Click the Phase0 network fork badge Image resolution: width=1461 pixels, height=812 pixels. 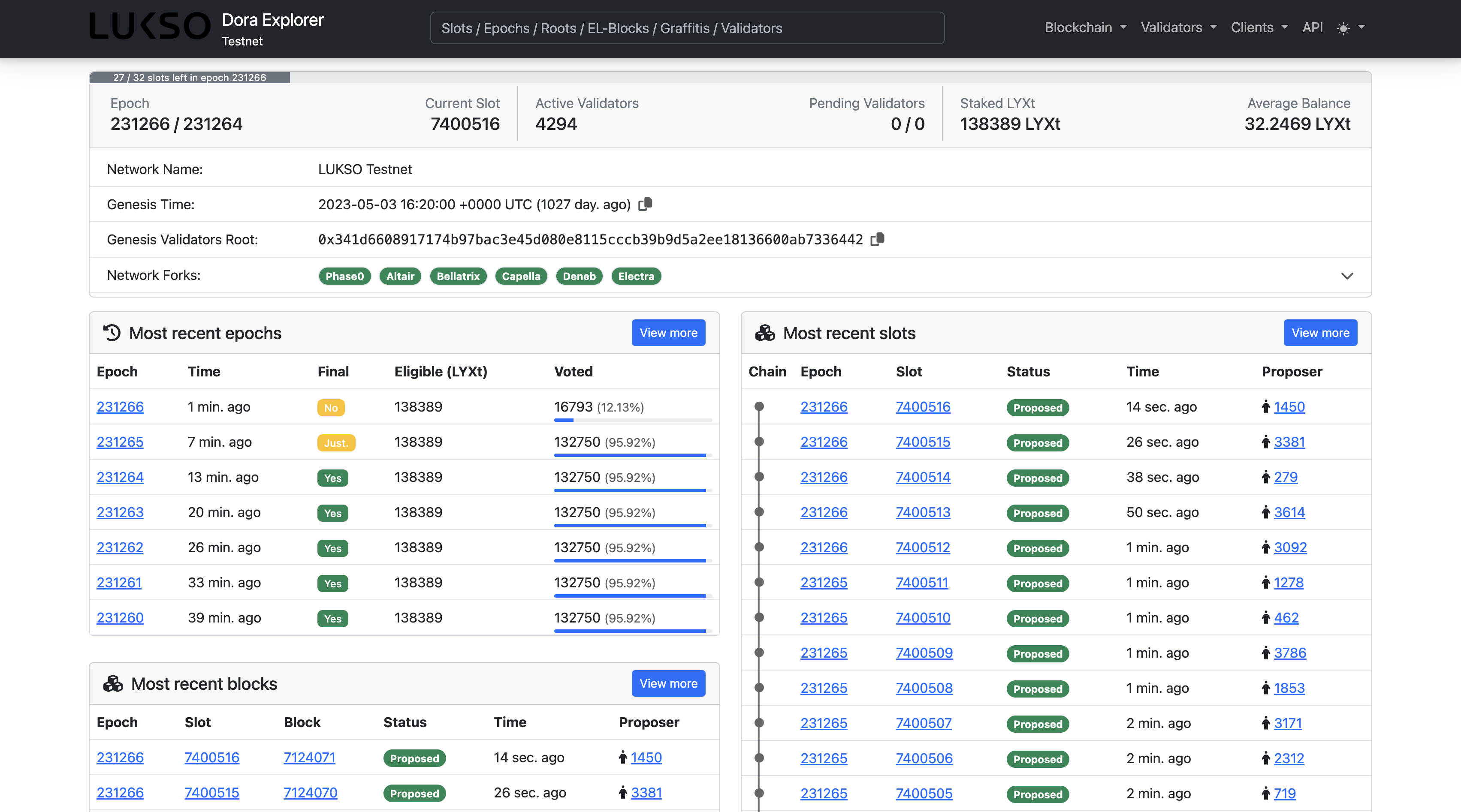coord(344,276)
